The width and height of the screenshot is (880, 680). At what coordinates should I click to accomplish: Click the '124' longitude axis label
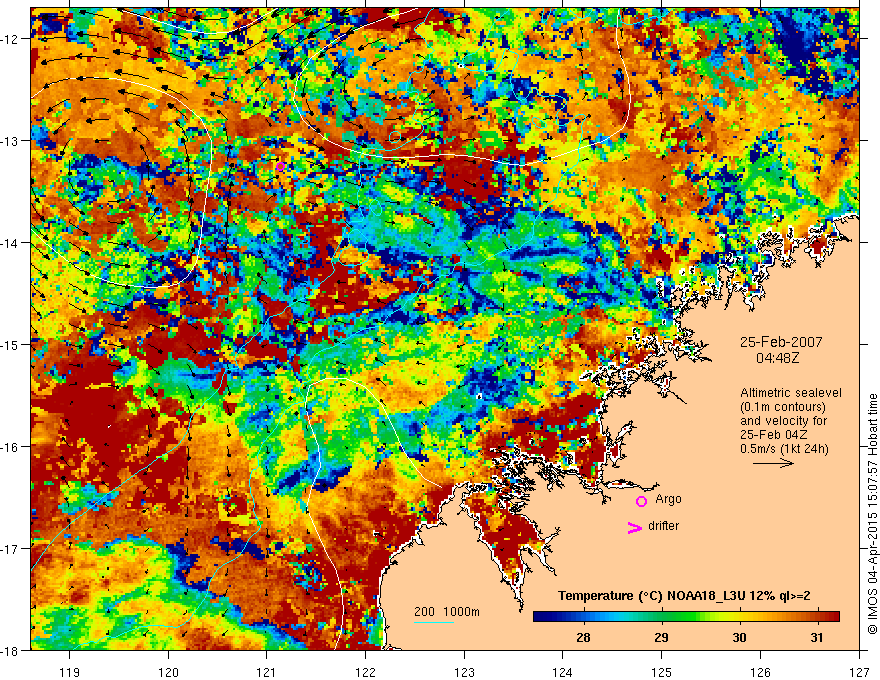tap(563, 672)
